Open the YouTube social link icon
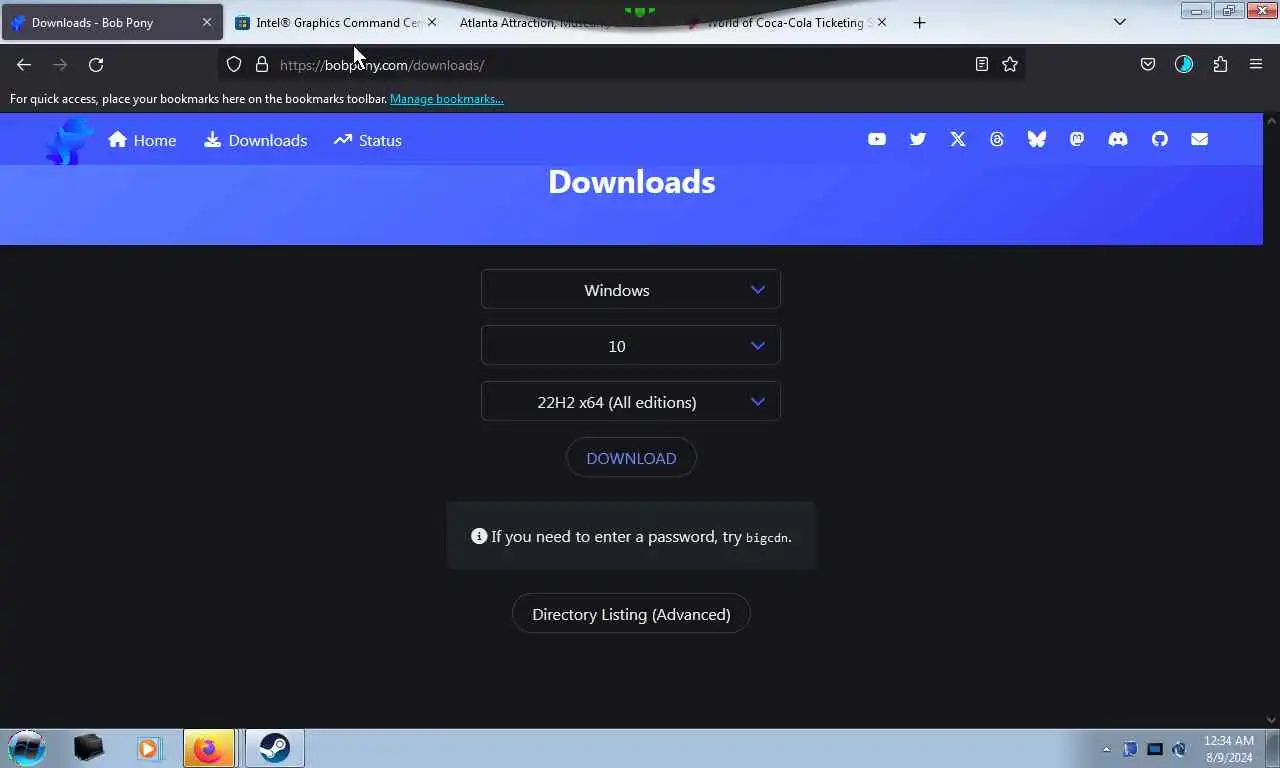This screenshot has width=1280, height=768. (877, 140)
